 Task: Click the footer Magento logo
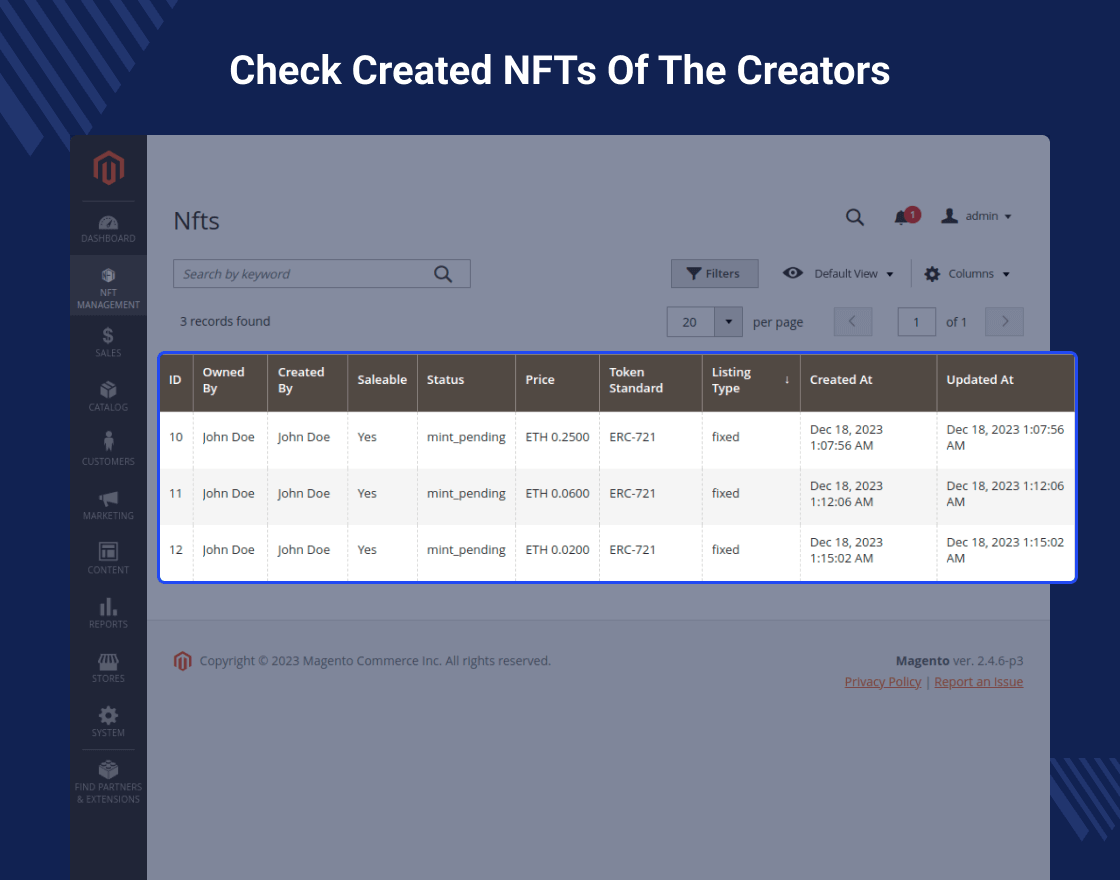point(183,661)
